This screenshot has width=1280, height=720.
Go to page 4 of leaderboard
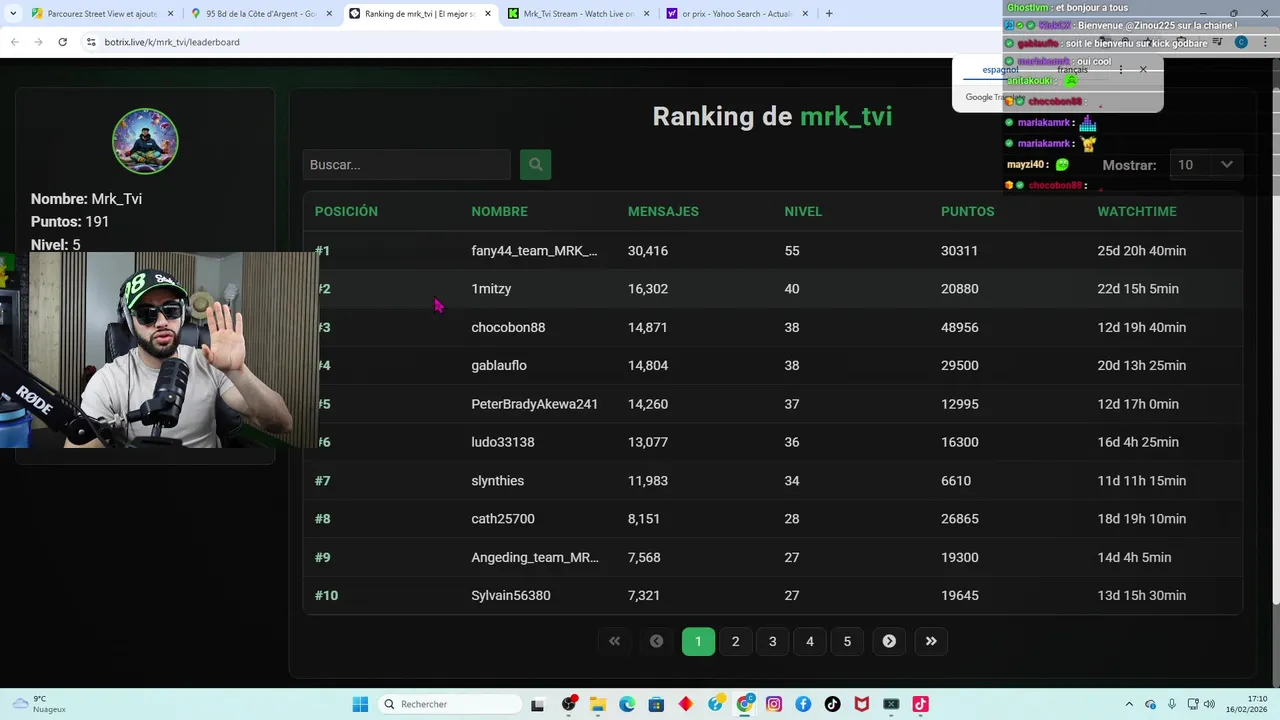tap(810, 641)
